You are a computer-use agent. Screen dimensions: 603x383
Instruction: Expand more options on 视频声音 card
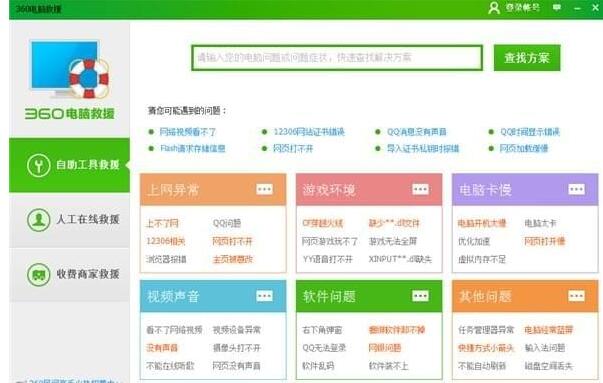pos(265,296)
